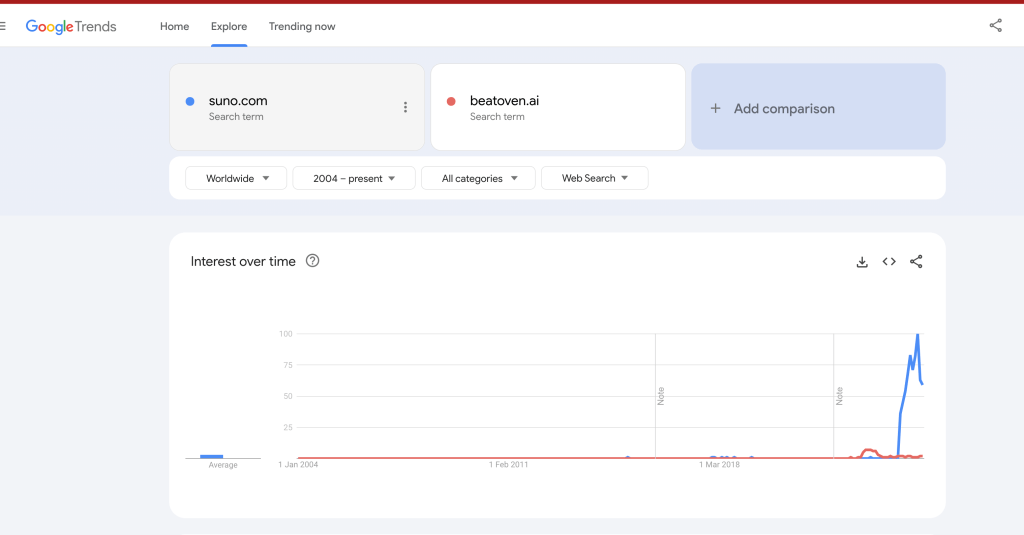Click Add comparison card

click(x=818, y=107)
